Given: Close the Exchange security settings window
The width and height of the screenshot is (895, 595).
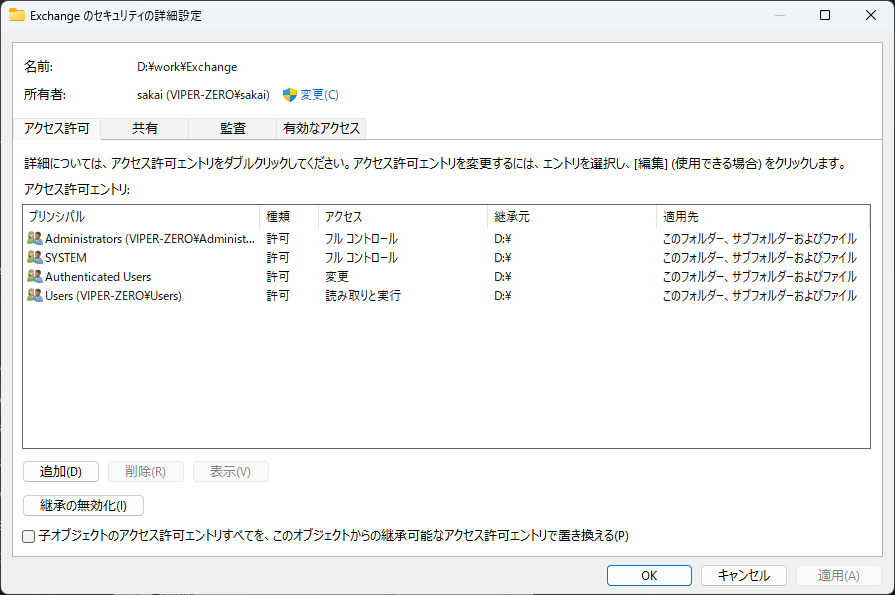Looking at the screenshot, I should coord(870,15).
